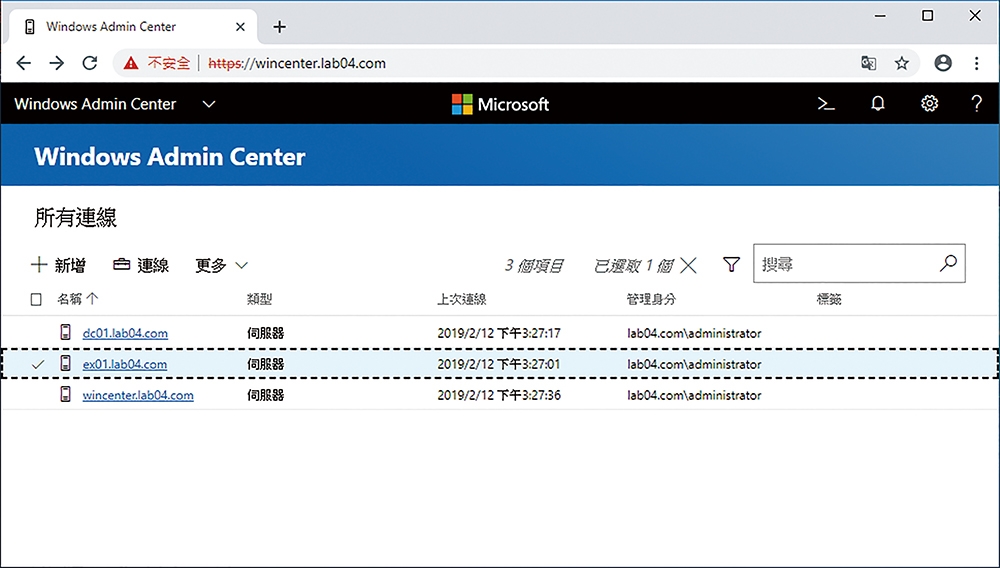
Task: Open the filter funnel icon
Action: [732, 264]
